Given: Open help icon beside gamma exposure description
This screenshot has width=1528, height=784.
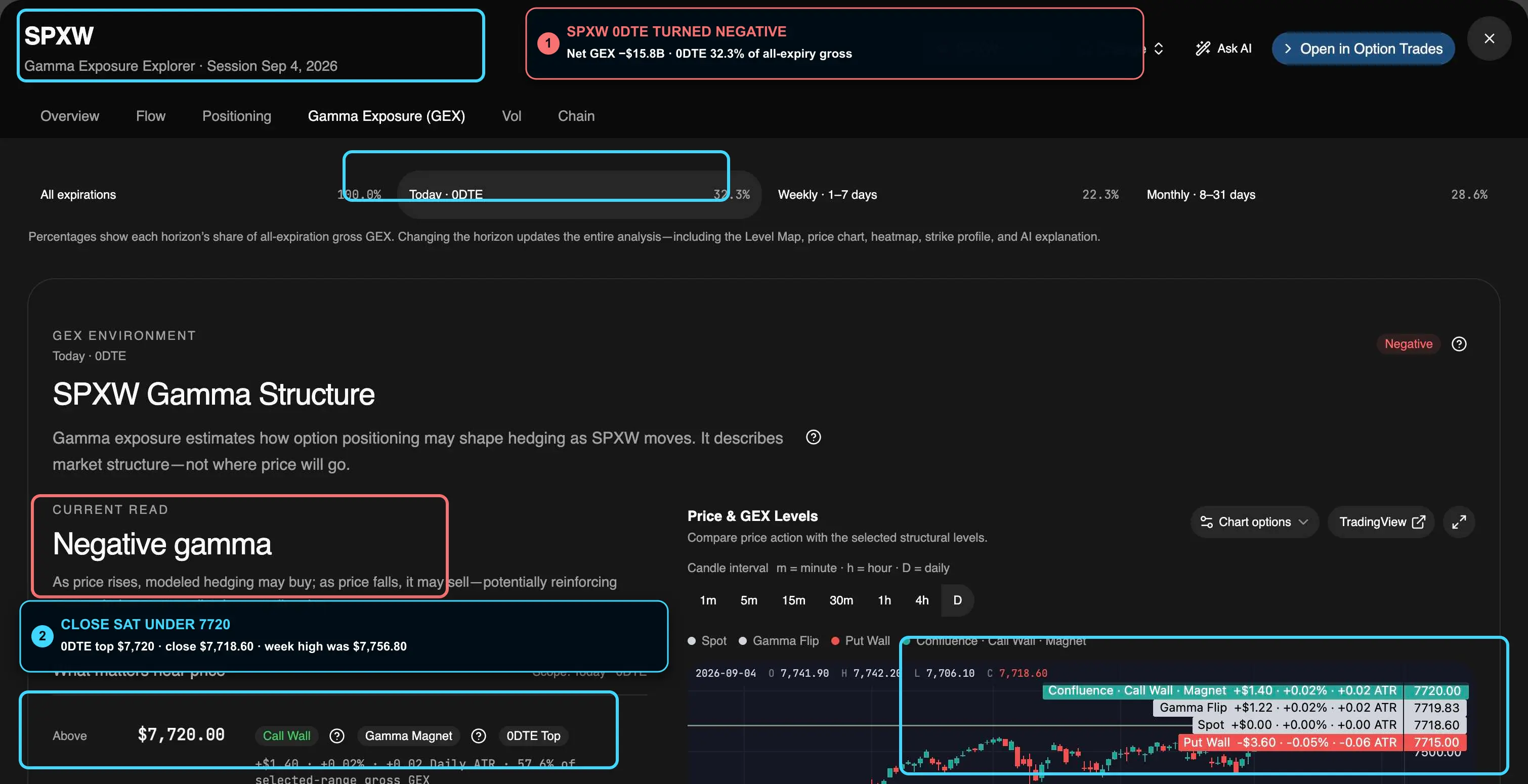Looking at the screenshot, I should 813,437.
